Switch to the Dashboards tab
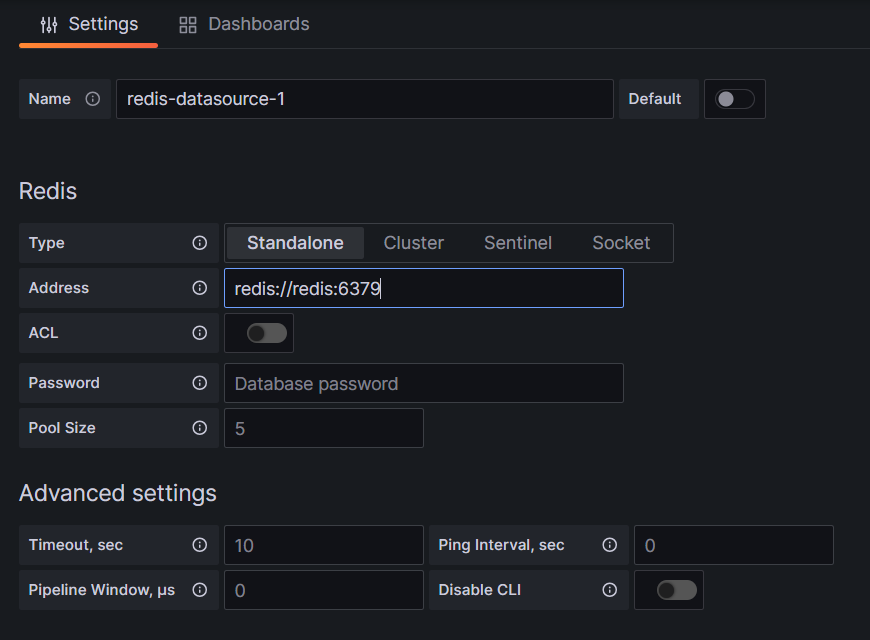Image resolution: width=870 pixels, height=640 pixels. [244, 24]
